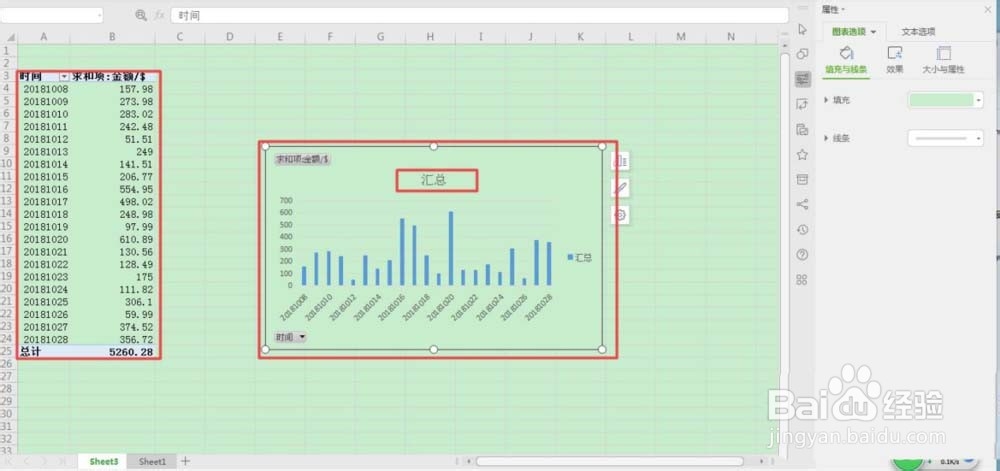Image resolution: width=1000 pixels, height=471 pixels.
Task: Select column header C
Action: [x=180, y=37]
